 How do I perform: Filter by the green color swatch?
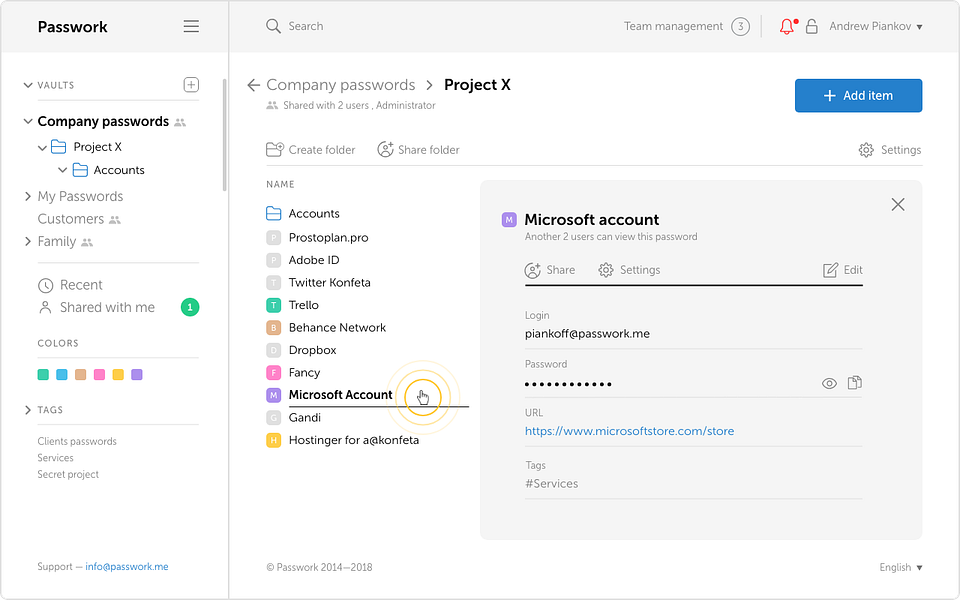coord(43,375)
